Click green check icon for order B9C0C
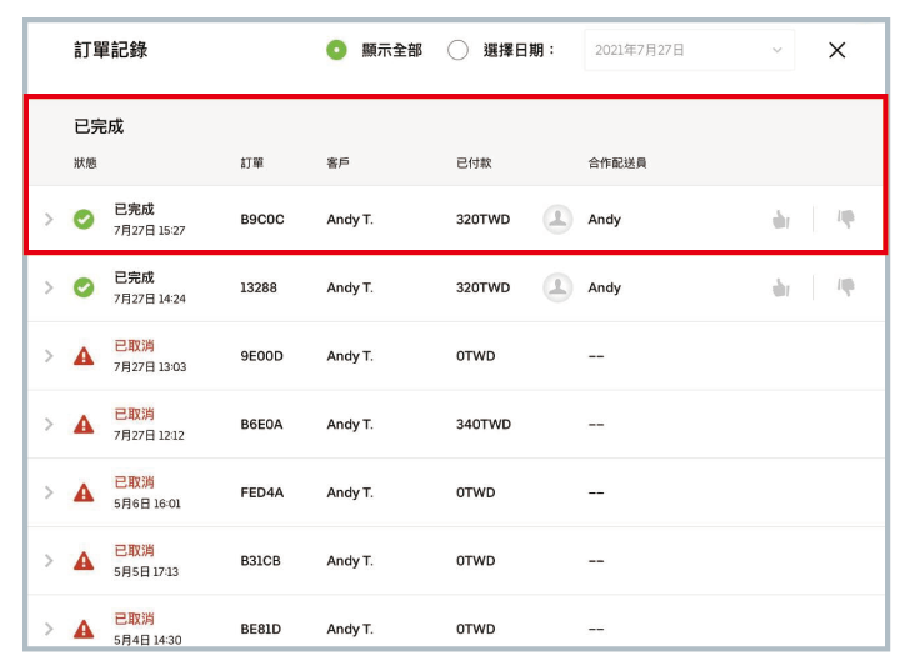This screenshot has width=906, height=665. pyautogui.click(x=84, y=220)
